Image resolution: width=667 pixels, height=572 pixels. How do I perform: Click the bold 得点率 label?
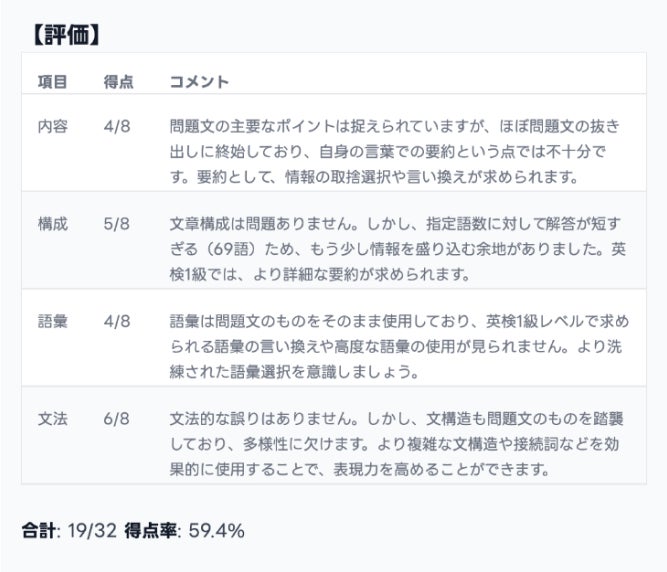[x=150, y=530]
